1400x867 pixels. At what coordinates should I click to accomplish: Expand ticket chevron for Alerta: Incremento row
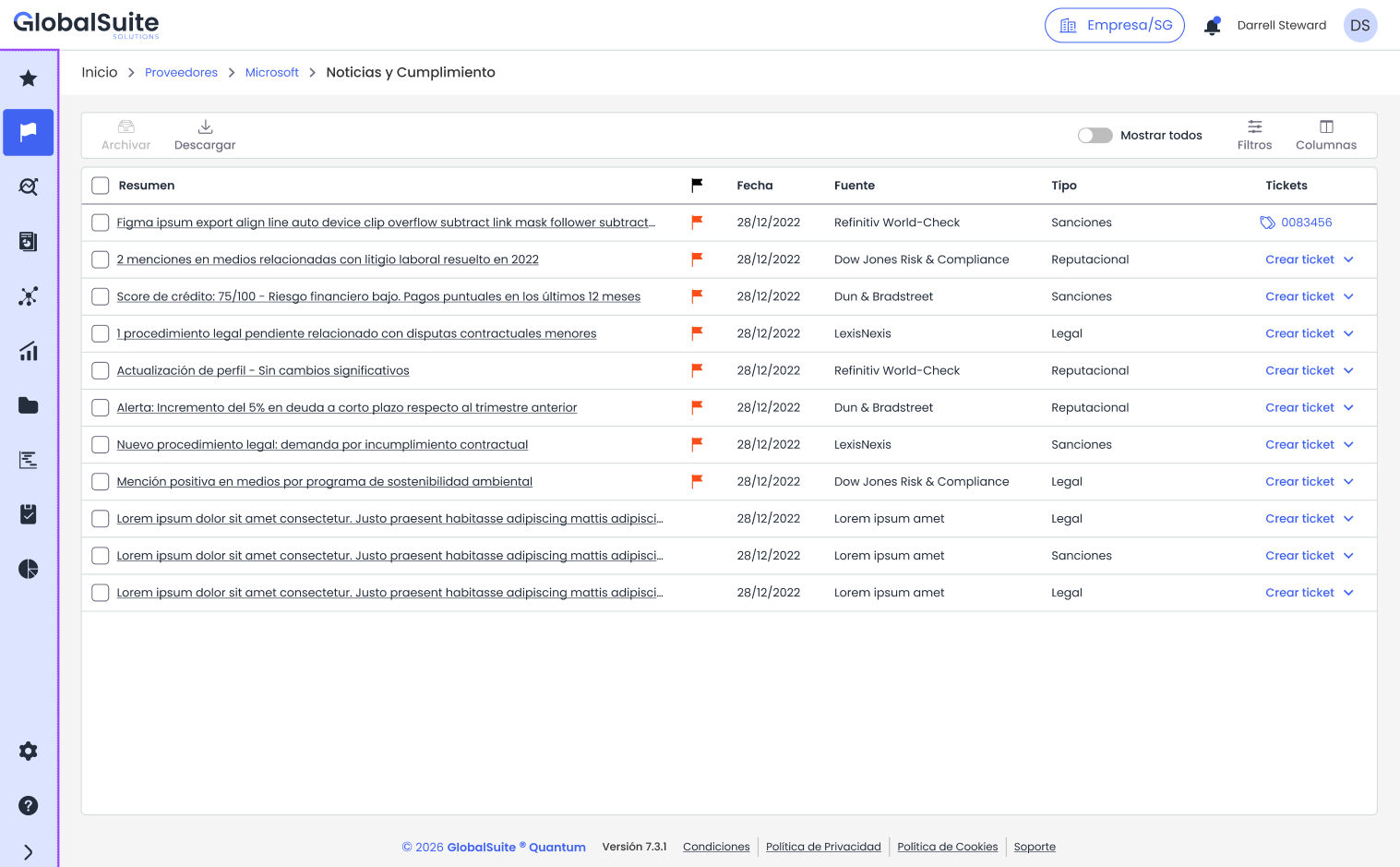[1348, 407]
